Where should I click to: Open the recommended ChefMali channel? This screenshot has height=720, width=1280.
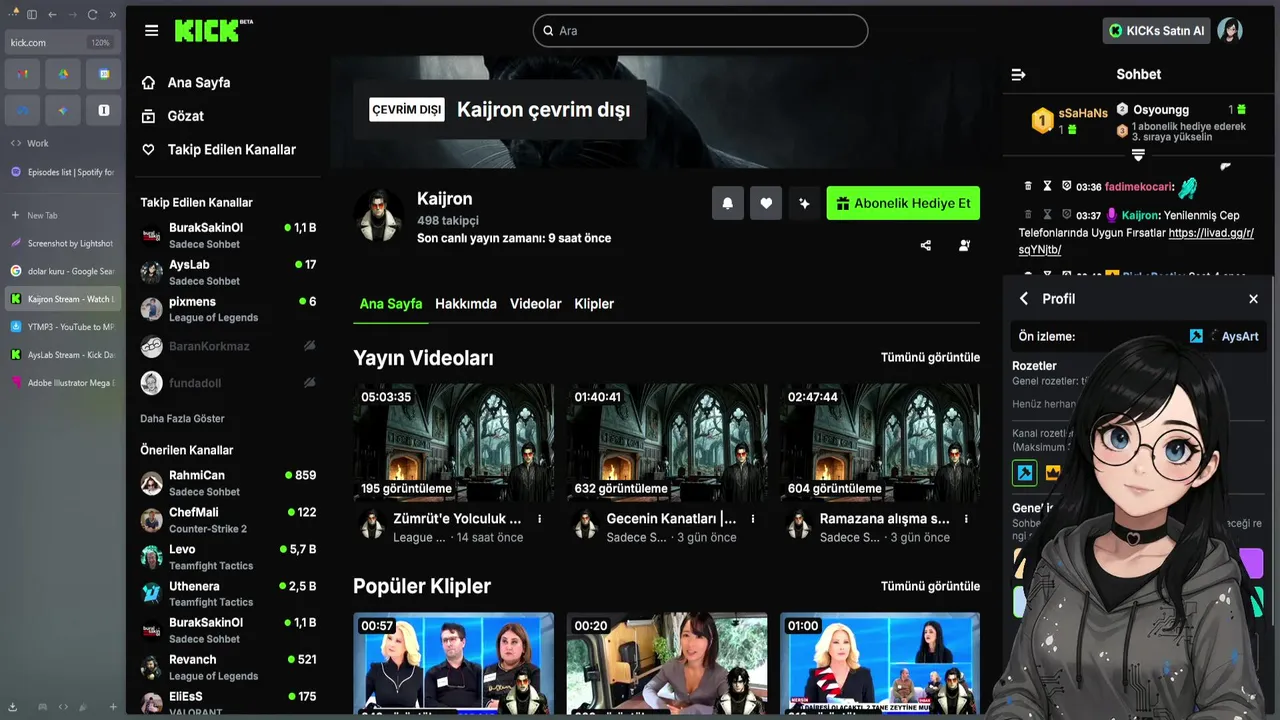228,520
